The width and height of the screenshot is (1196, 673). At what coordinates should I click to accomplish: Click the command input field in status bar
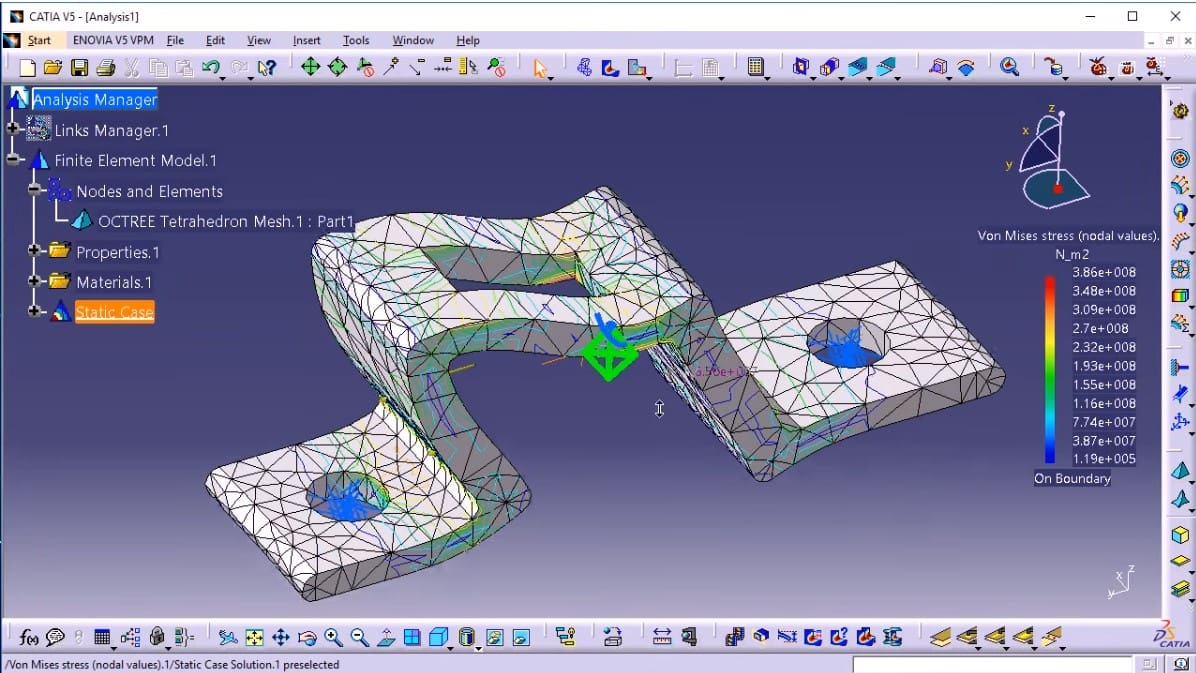click(993, 665)
